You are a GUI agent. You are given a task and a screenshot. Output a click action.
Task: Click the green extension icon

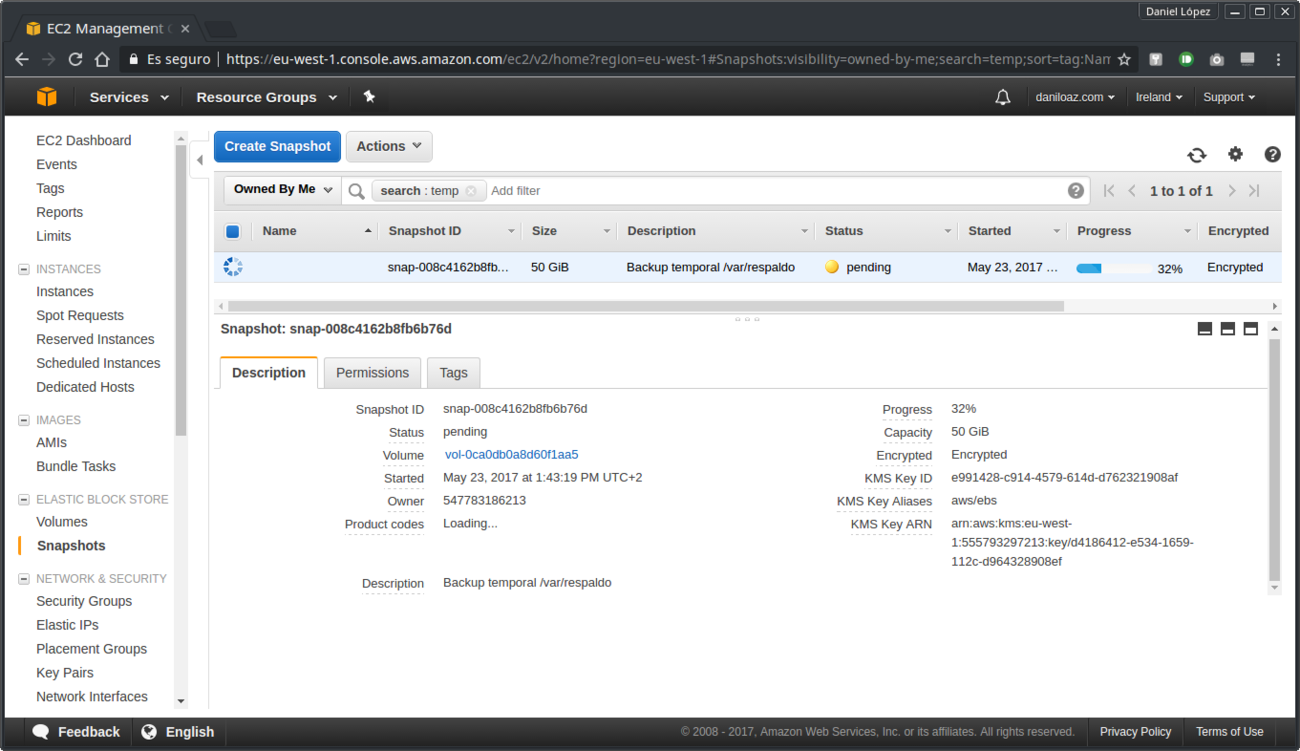1186,60
